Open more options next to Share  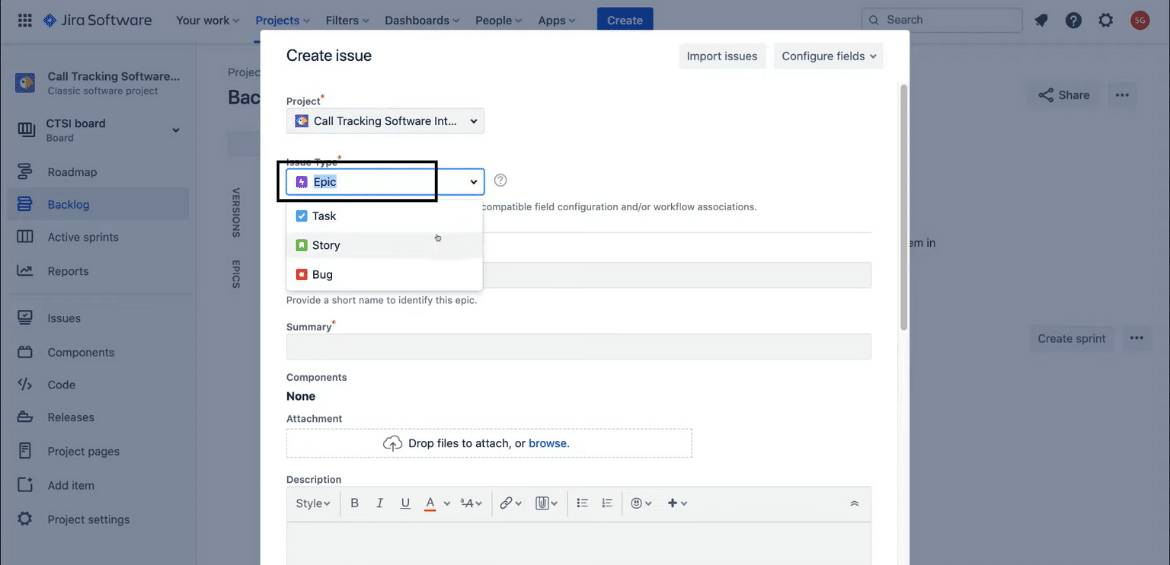(x=1122, y=95)
